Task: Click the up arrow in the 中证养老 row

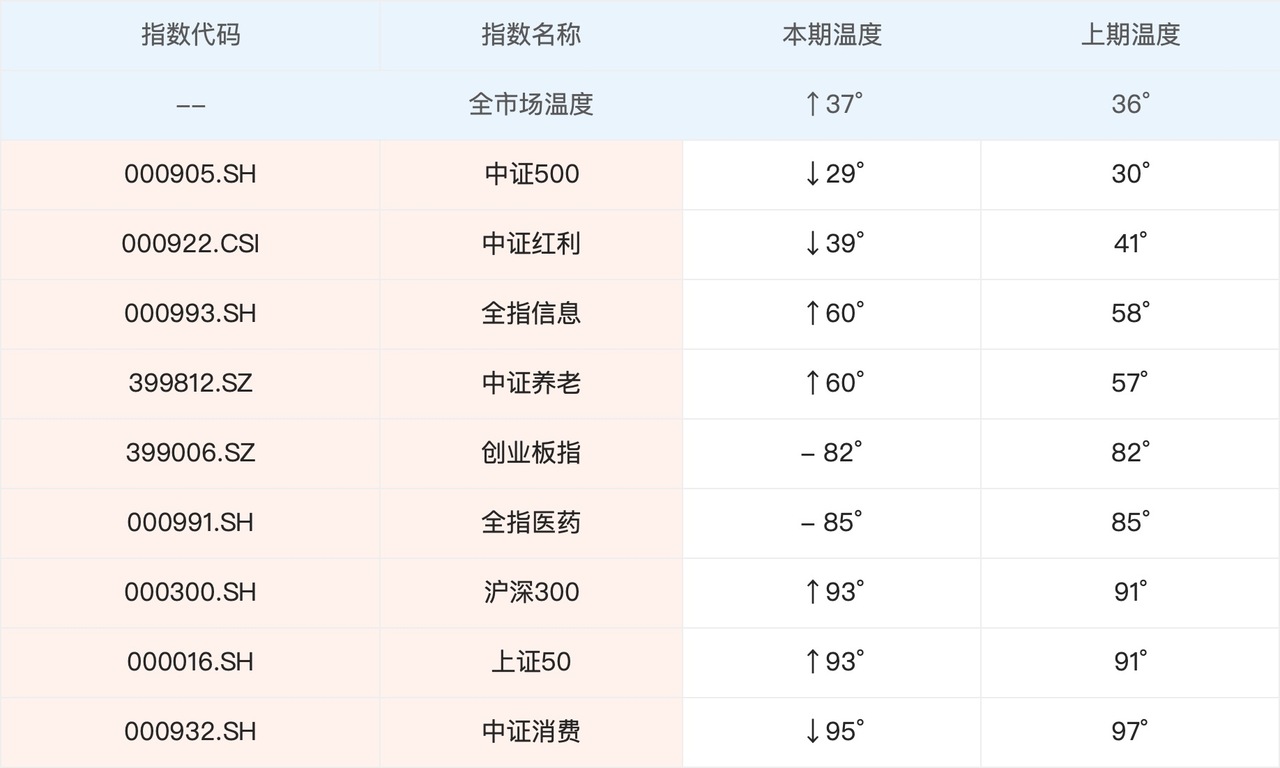Action: click(812, 383)
